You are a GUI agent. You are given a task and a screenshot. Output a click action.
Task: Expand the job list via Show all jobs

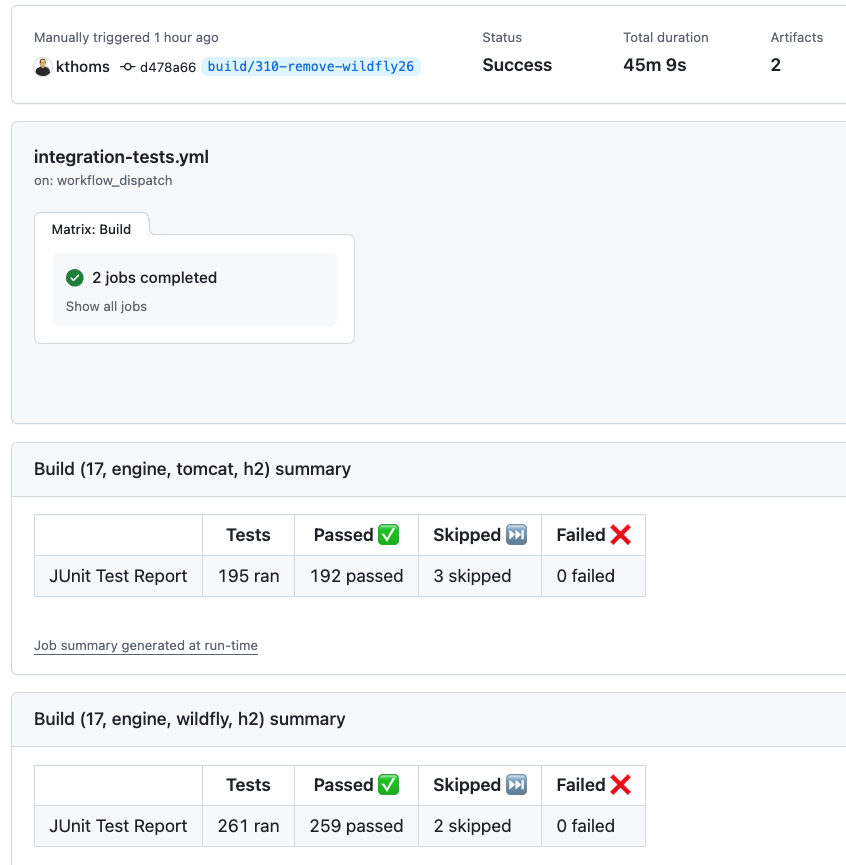pyautogui.click(x=106, y=307)
